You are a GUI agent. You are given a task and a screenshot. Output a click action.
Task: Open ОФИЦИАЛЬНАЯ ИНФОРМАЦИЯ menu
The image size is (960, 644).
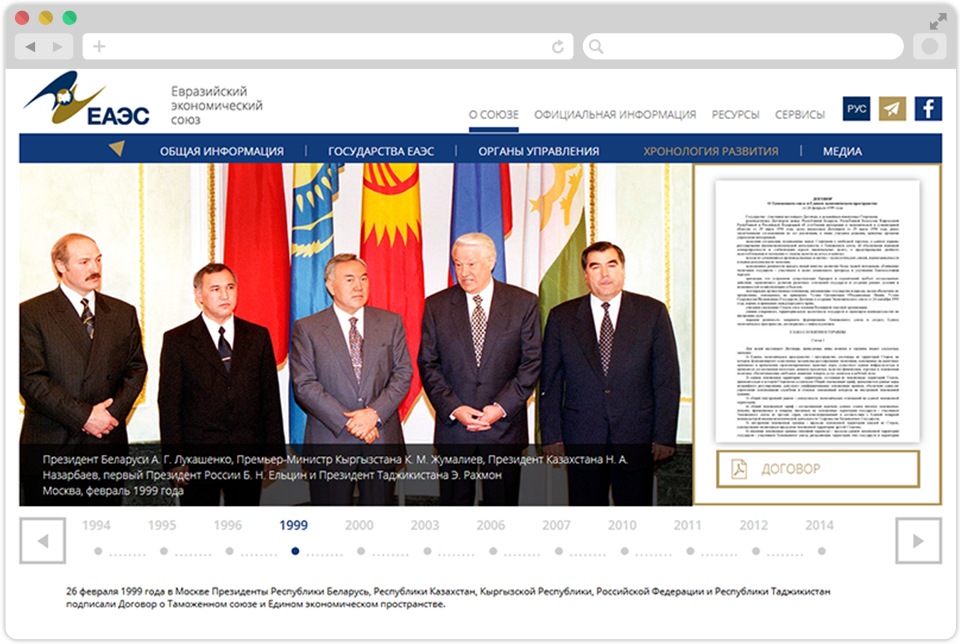pos(615,114)
